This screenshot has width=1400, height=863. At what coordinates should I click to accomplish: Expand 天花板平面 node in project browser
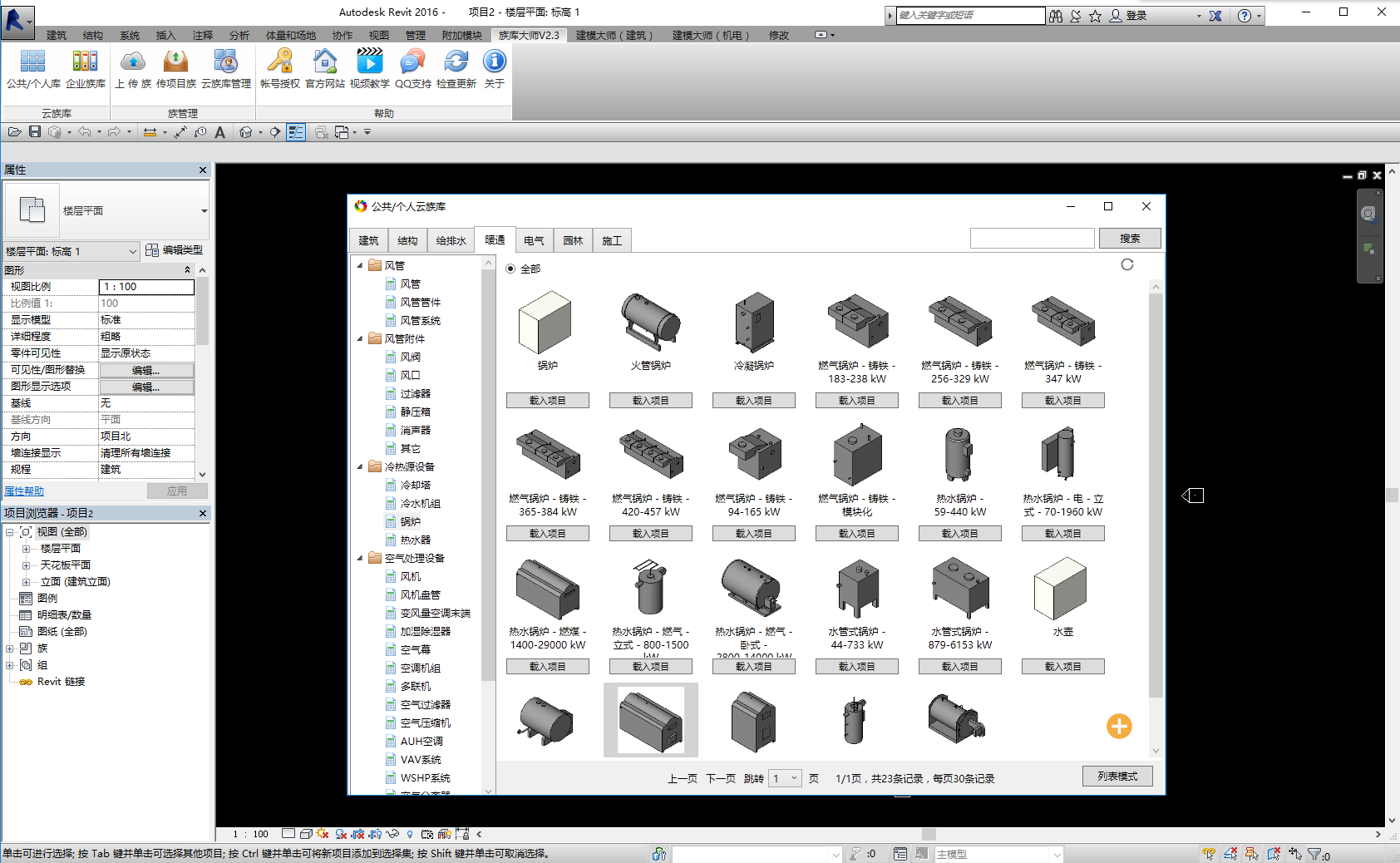(26, 565)
